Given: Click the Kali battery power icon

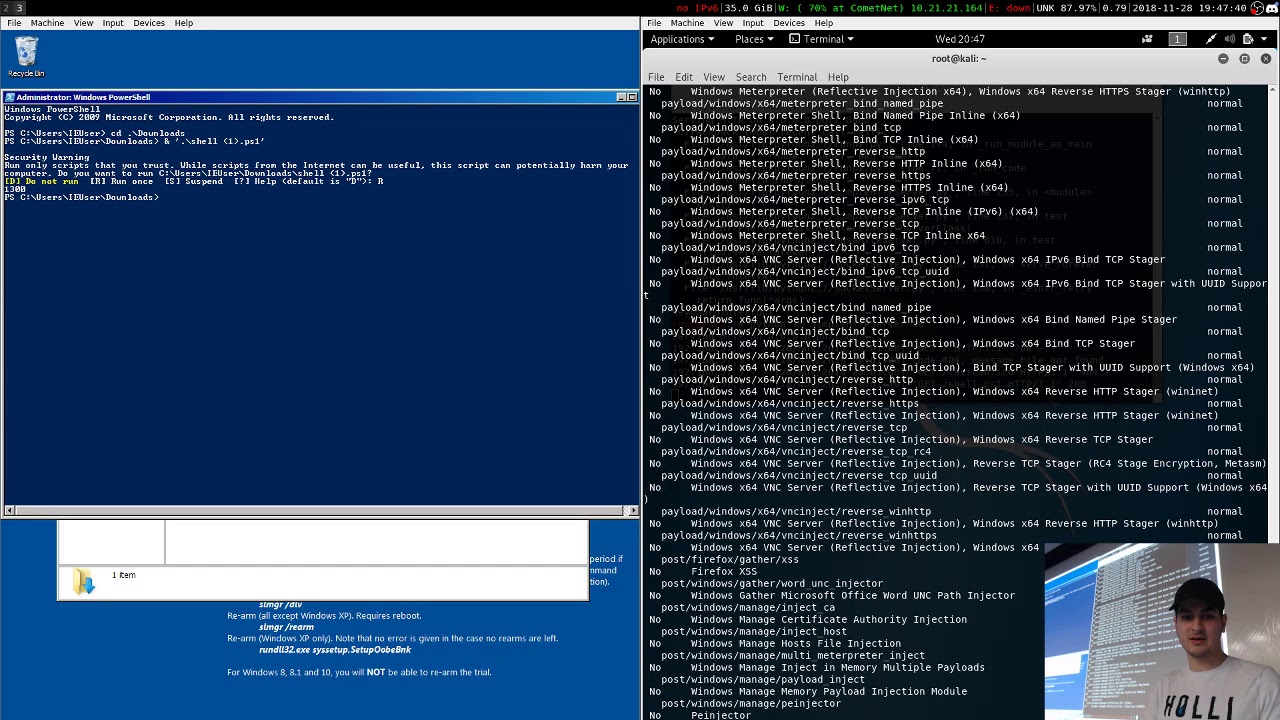Looking at the screenshot, I should click(1247, 39).
